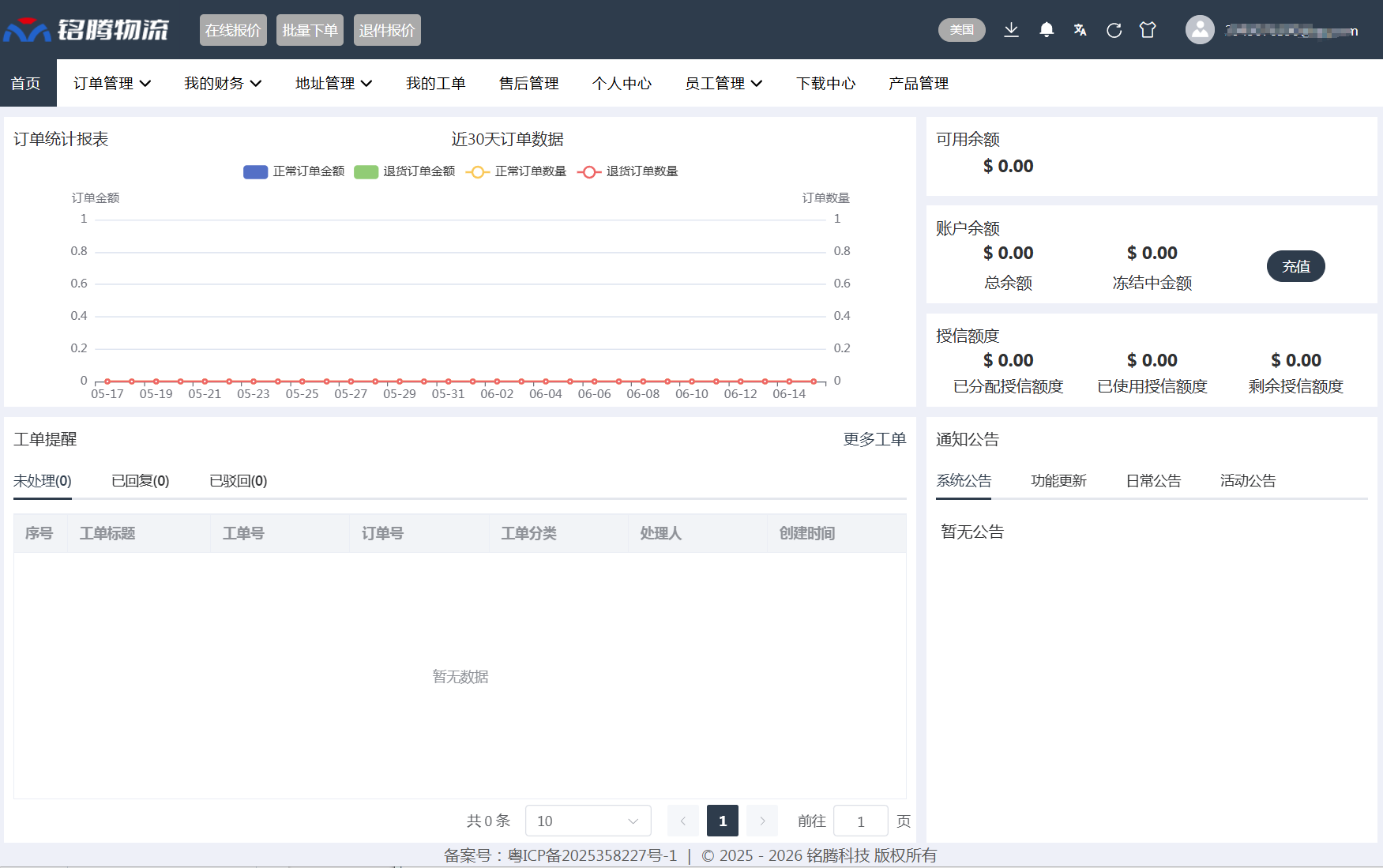
Task: Click the 已使用授信额度 label
Action: pyautogui.click(x=1152, y=386)
